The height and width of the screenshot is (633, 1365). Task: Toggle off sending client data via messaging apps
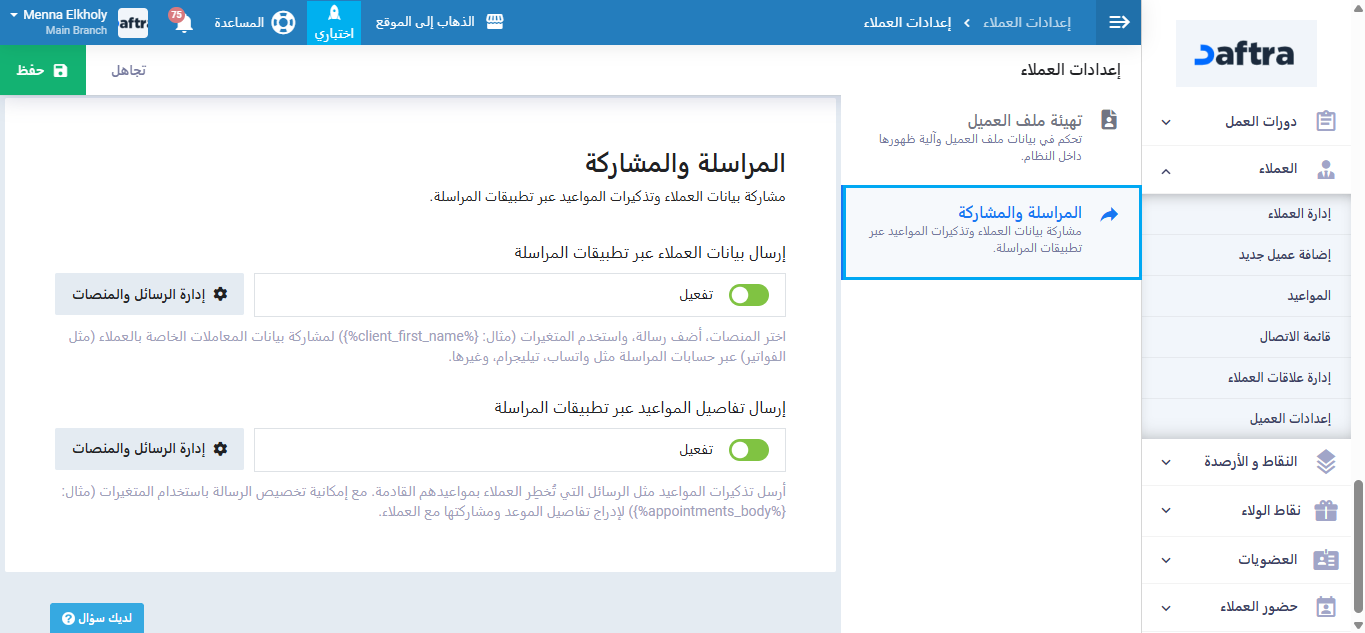pyautogui.click(x=749, y=295)
